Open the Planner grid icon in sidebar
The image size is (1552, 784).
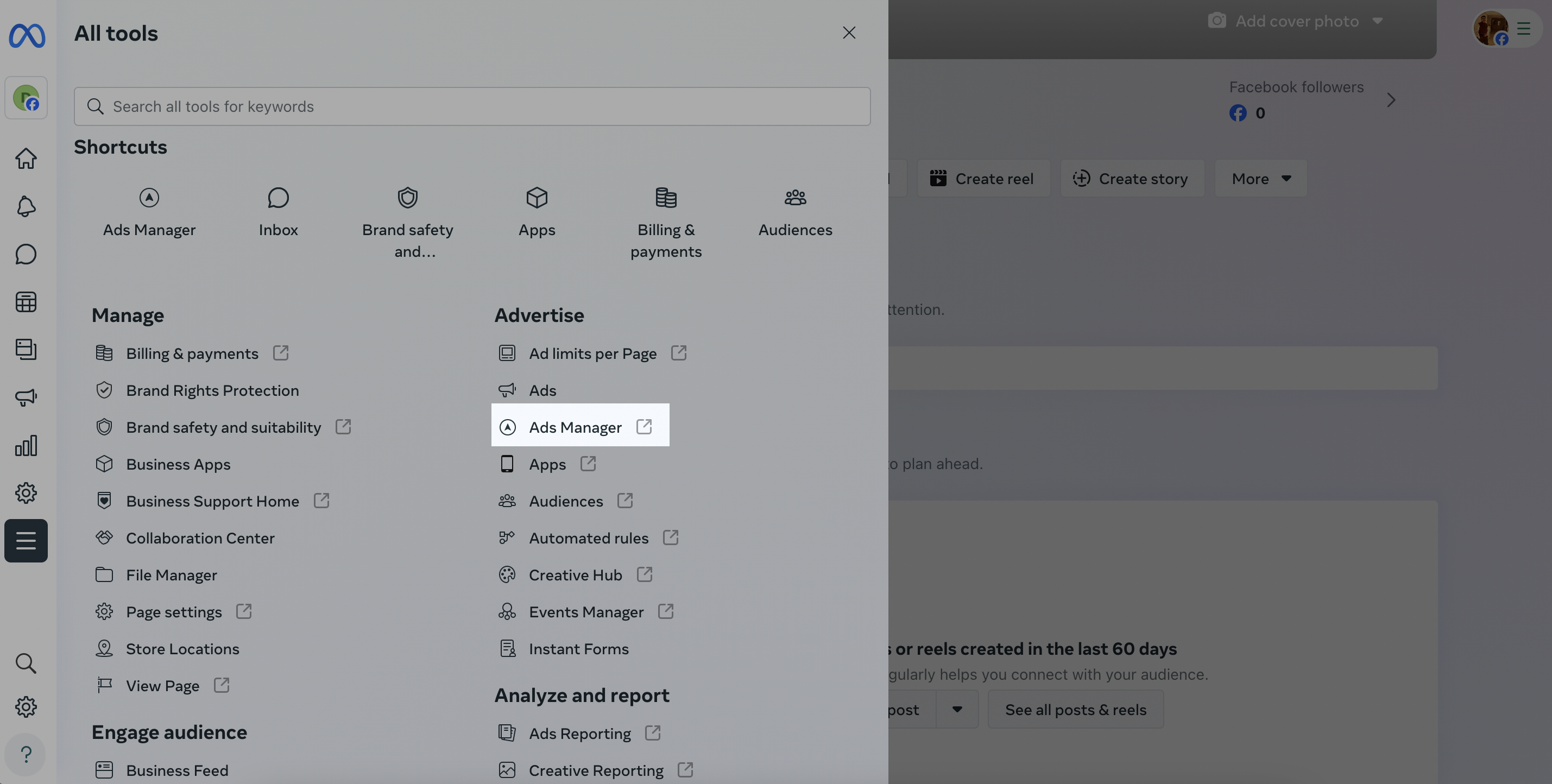pos(26,302)
